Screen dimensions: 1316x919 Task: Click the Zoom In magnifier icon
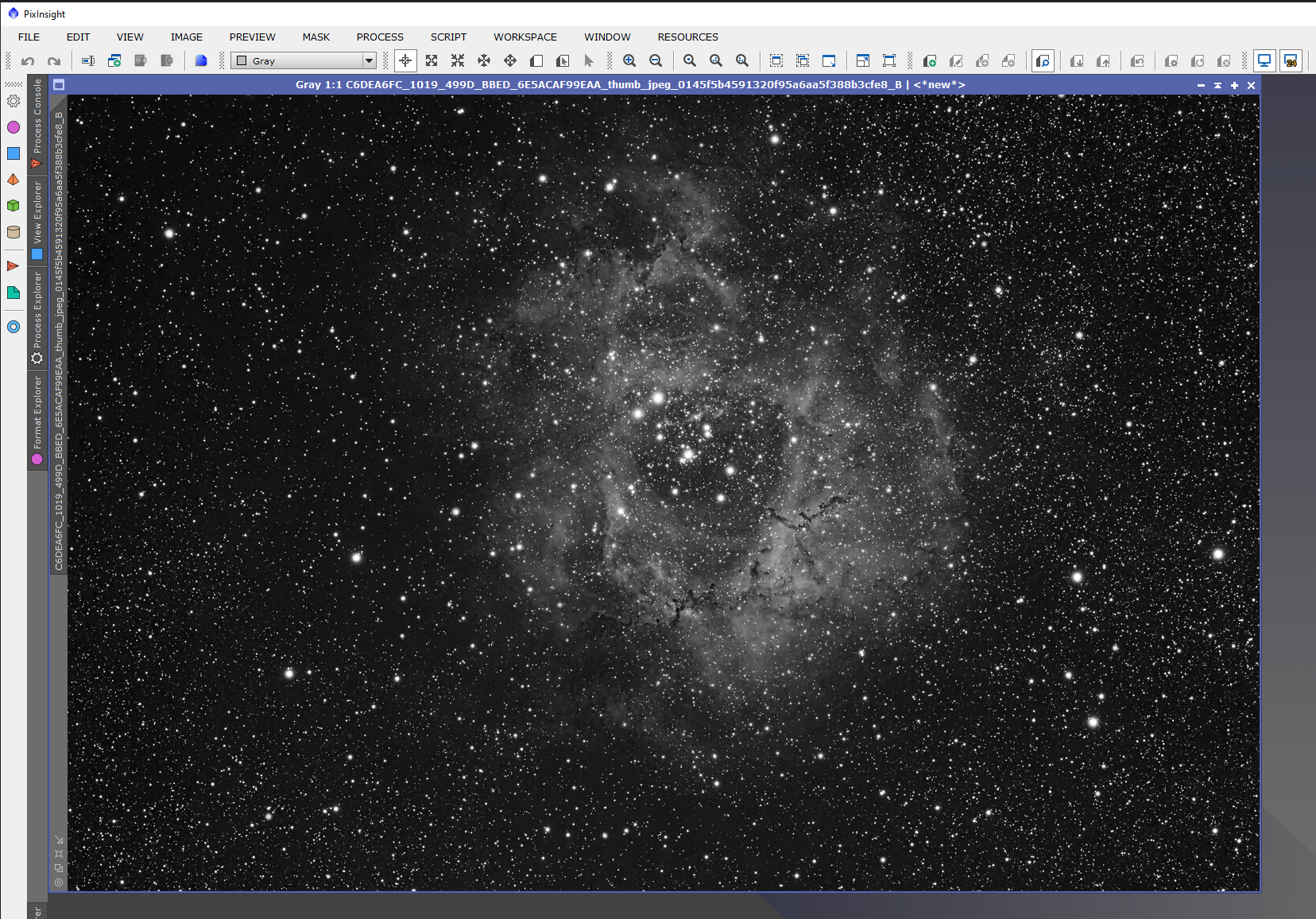[x=629, y=61]
